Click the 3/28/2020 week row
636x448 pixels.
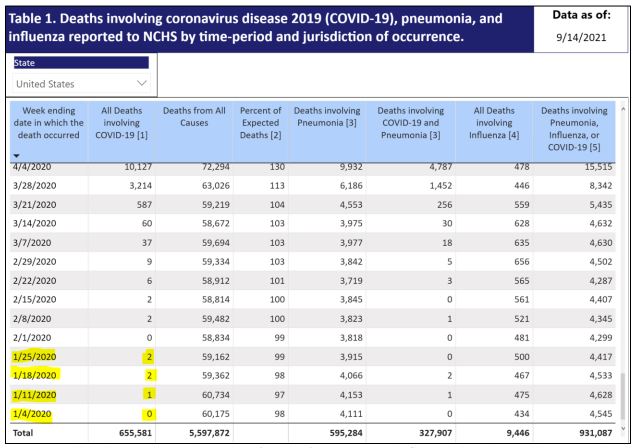pyautogui.click(x=312, y=186)
